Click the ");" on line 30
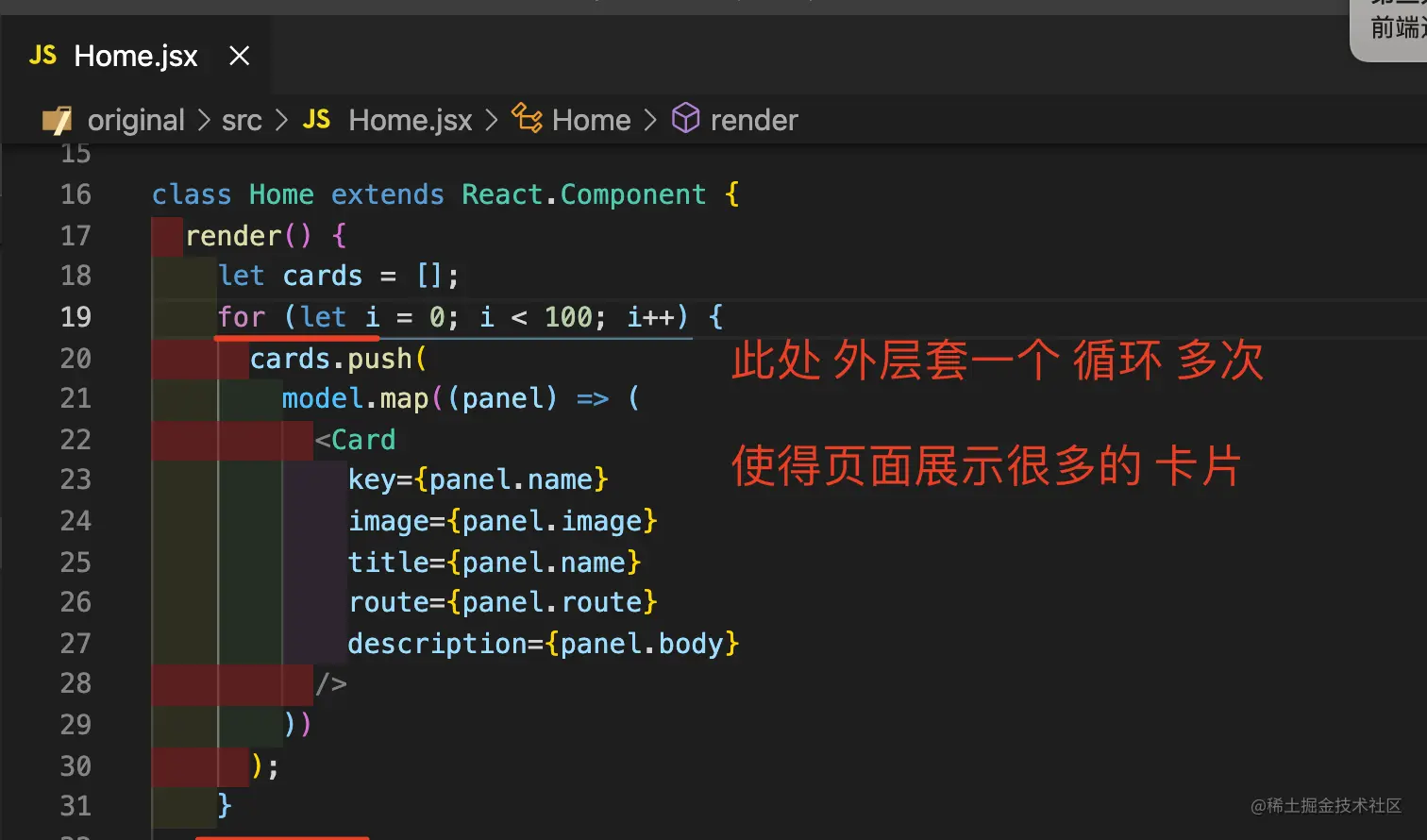Image resolution: width=1427 pixels, height=840 pixels. click(x=264, y=766)
